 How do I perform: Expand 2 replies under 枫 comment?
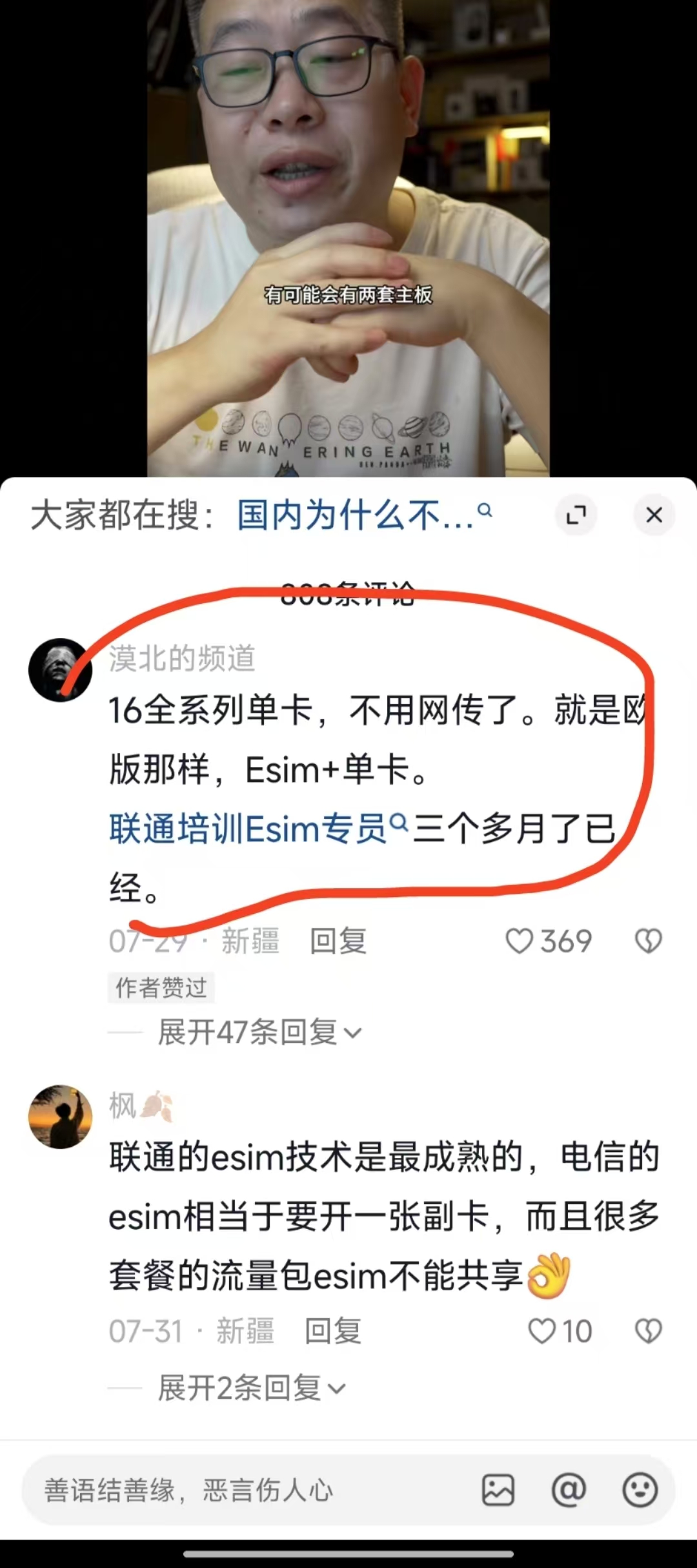[252, 1388]
